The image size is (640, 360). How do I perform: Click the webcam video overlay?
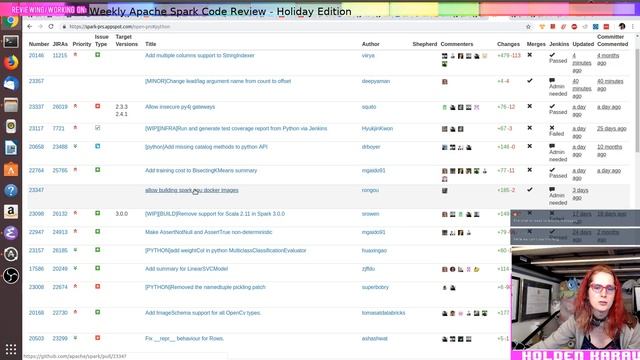coord(576,298)
